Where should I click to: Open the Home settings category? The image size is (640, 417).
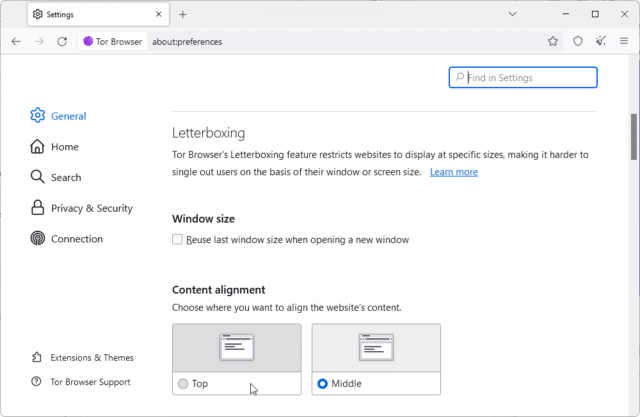tap(54, 146)
